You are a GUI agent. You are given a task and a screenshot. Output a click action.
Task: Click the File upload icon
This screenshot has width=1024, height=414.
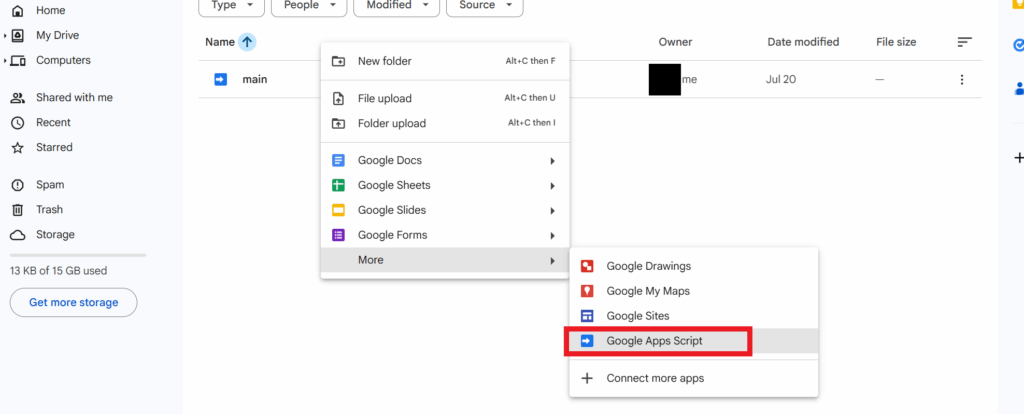click(338, 99)
